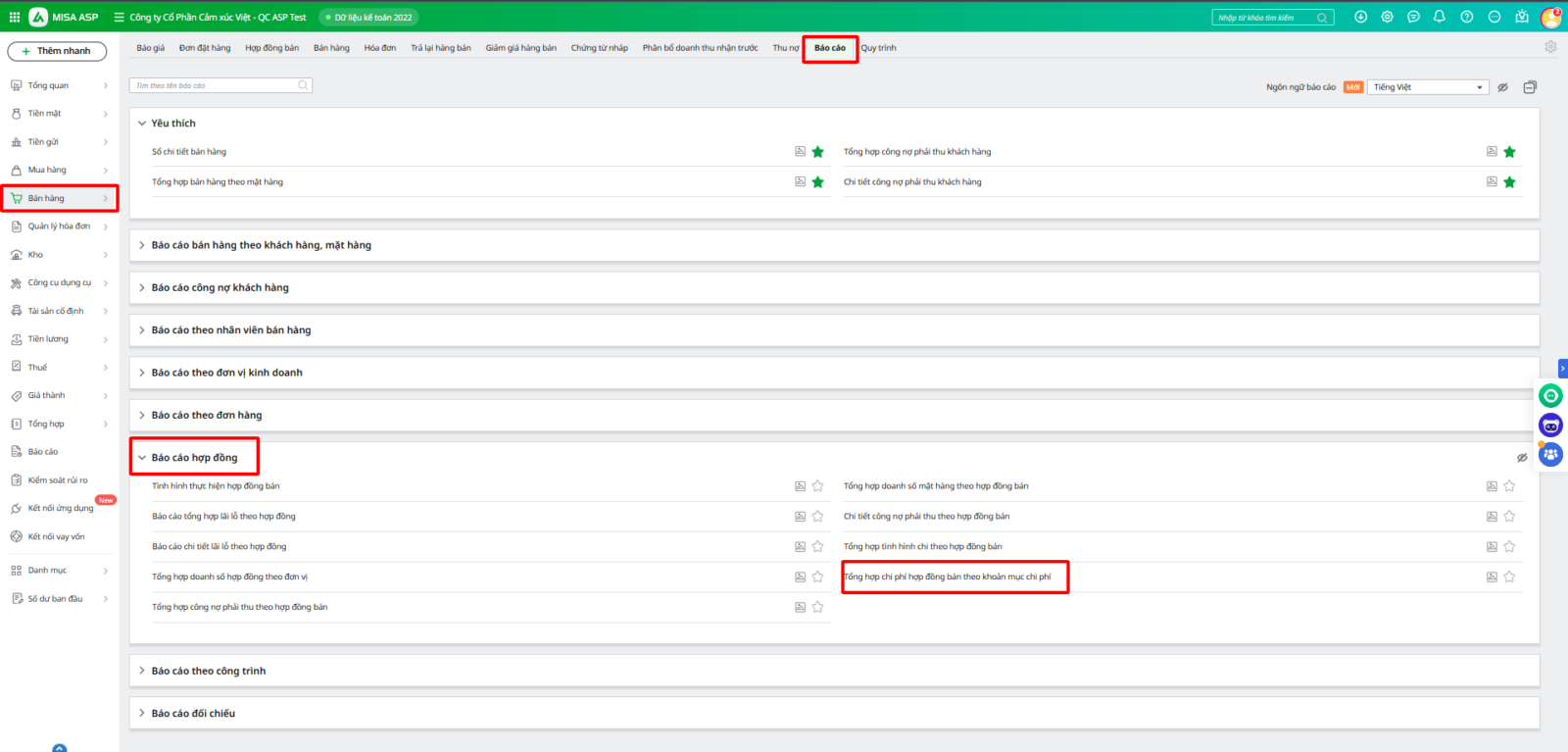Toggle hidden reports eye icon beside language dropdown
This screenshot has width=1568, height=752.
pos(1502,87)
